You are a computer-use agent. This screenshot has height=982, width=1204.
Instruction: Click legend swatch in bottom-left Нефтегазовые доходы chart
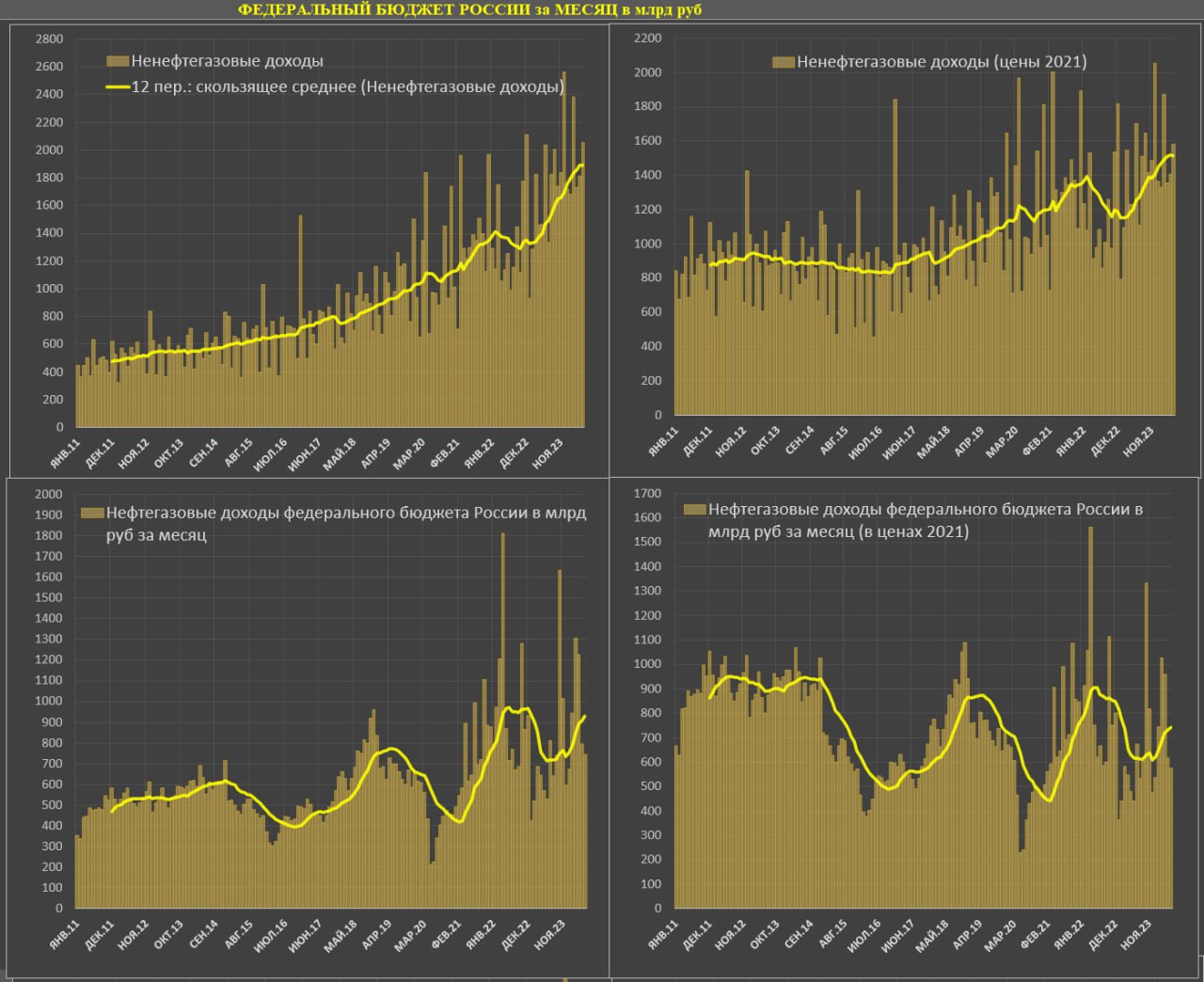click(91, 514)
